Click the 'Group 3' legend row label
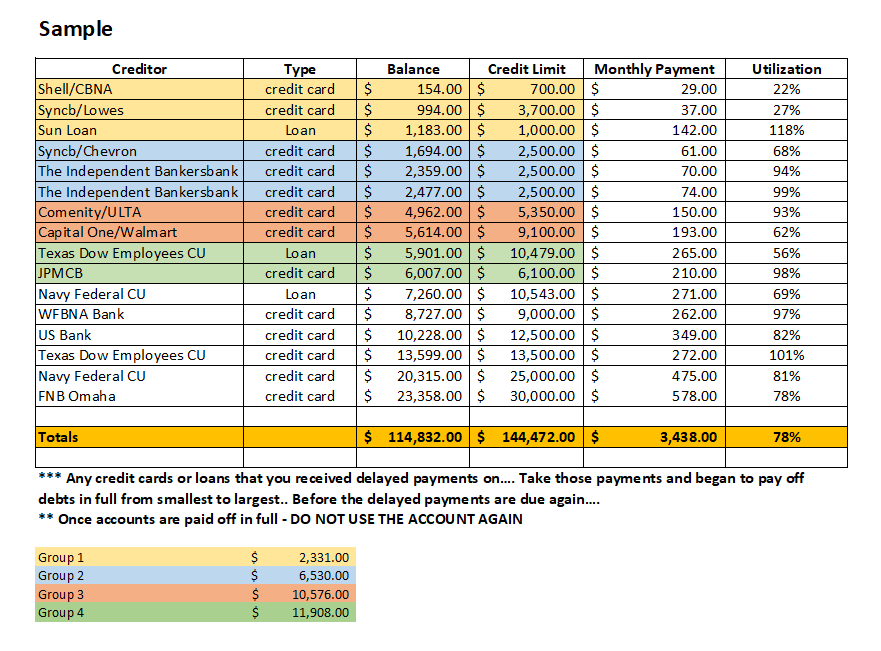Viewport: 881px width, 651px height. [61, 594]
